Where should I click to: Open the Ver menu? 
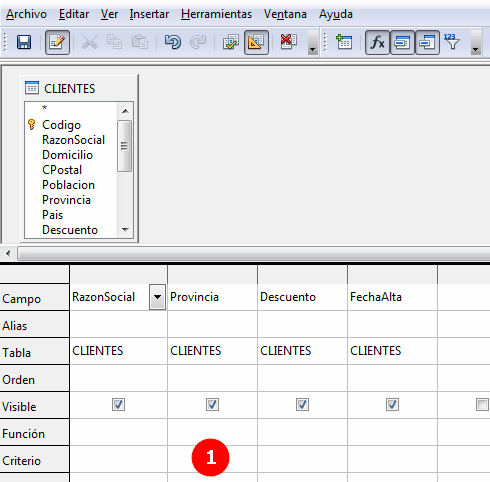tap(109, 14)
